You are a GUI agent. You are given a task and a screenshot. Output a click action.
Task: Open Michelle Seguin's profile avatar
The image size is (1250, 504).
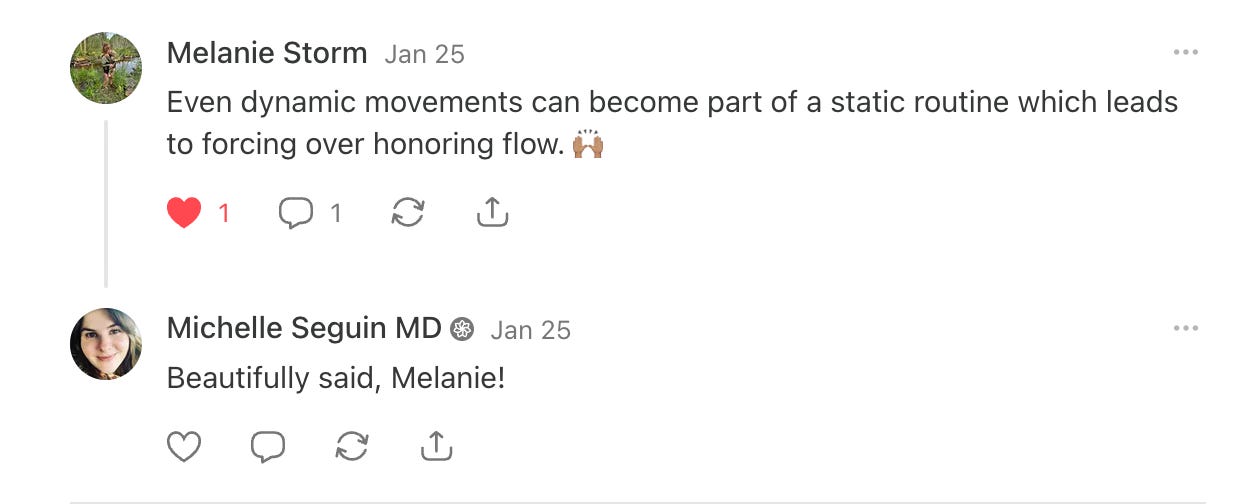tap(106, 344)
